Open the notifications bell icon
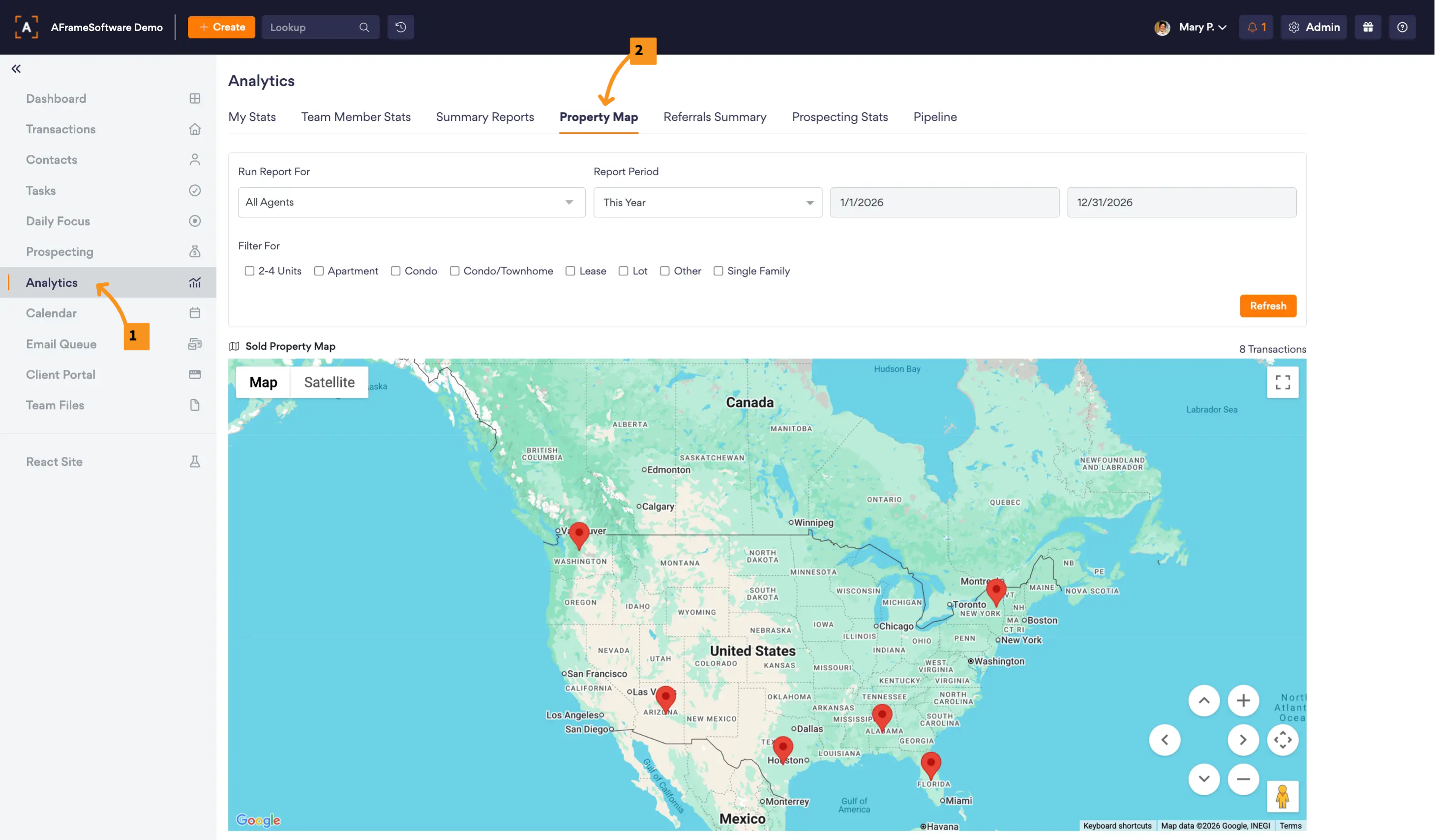Screen dimensions: 1436x840 tap(1256, 27)
